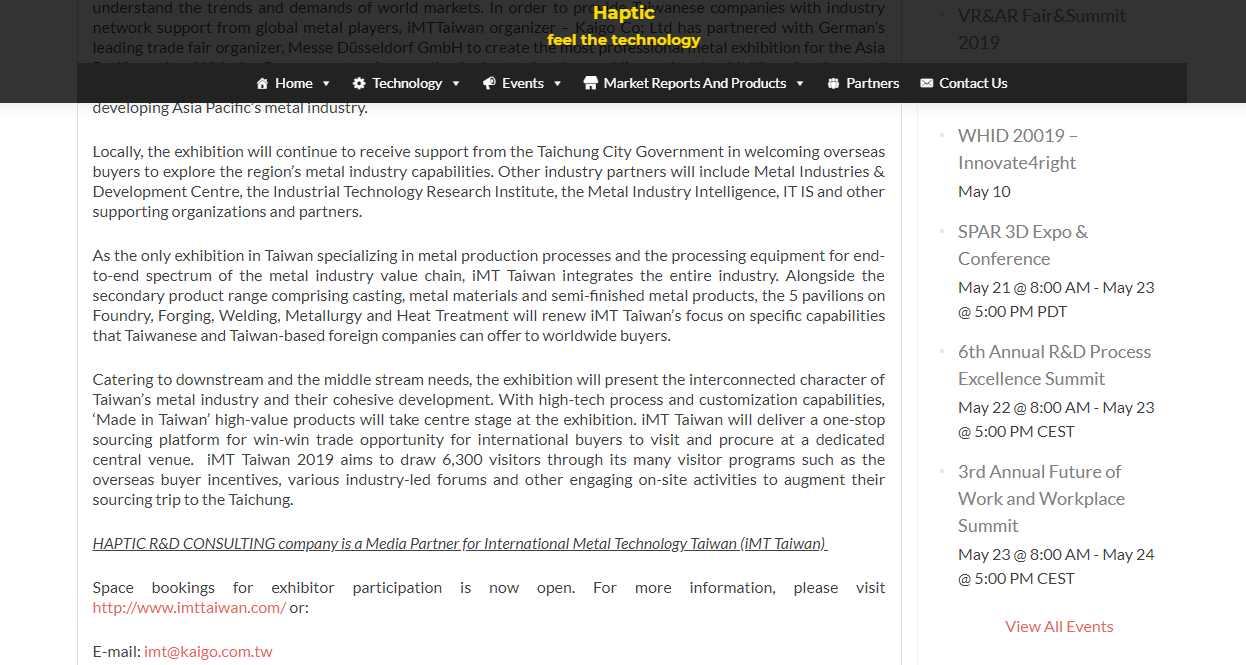Click the paragraph starting 'As the only exhibition in Taiwan'
Screen dimensions: 1246x665
pyautogui.click(x=489, y=295)
